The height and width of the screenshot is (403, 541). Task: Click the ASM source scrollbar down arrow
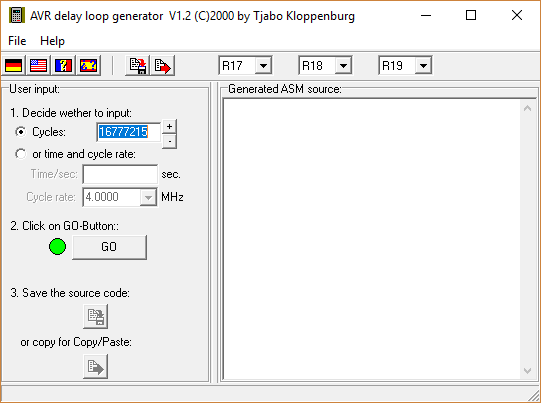coord(527,371)
